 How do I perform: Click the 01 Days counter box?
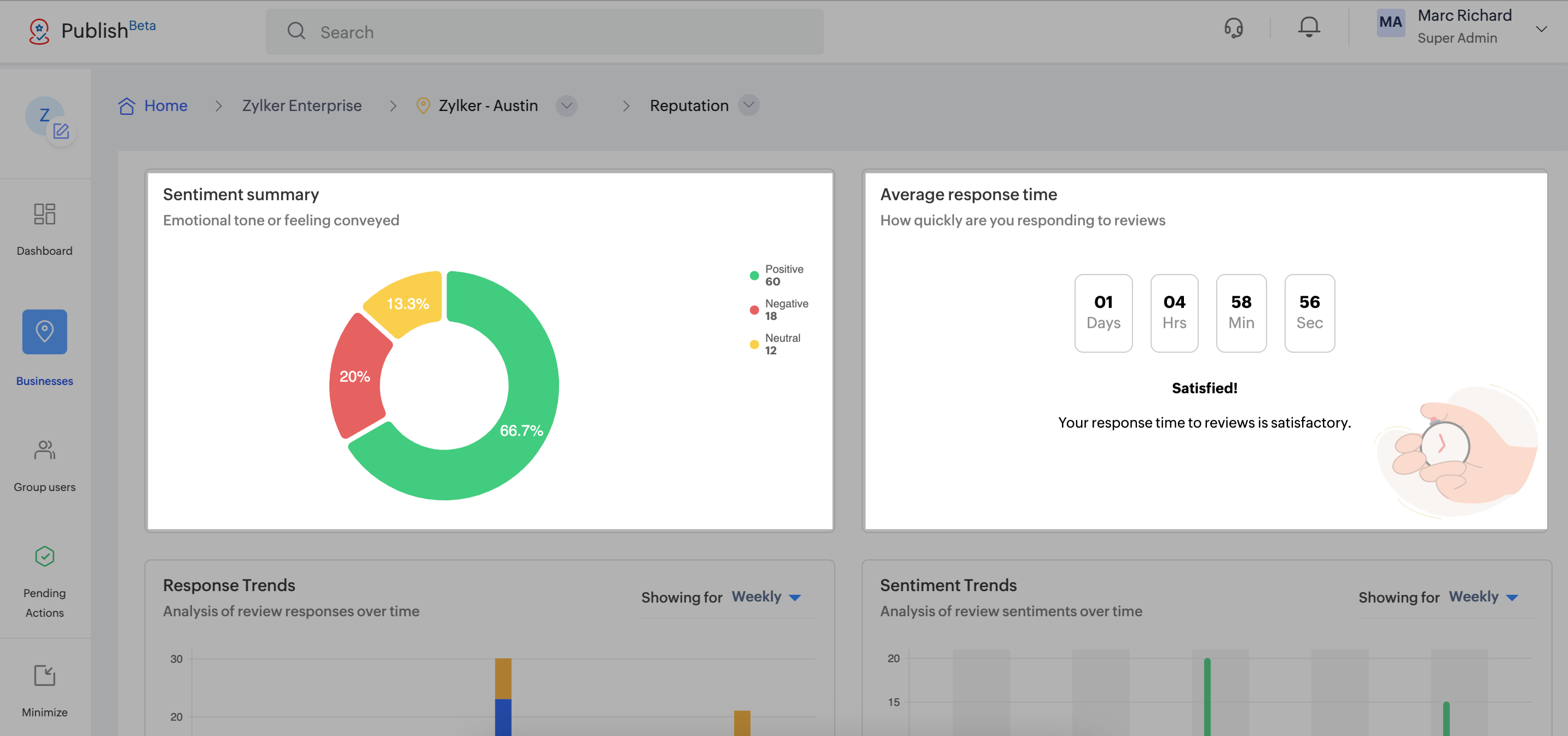[x=1103, y=313]
